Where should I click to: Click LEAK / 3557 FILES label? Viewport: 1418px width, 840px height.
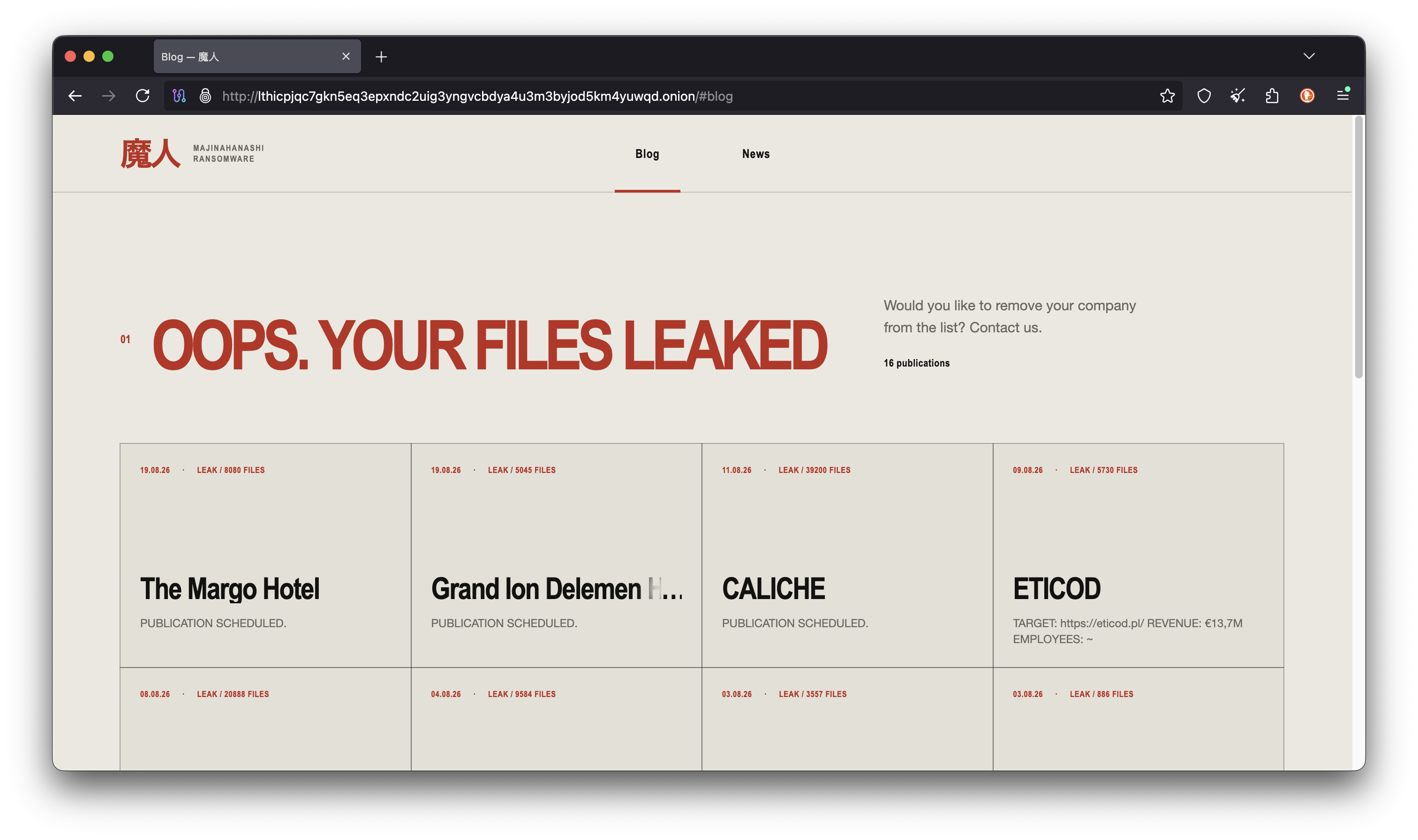[813, 695]
